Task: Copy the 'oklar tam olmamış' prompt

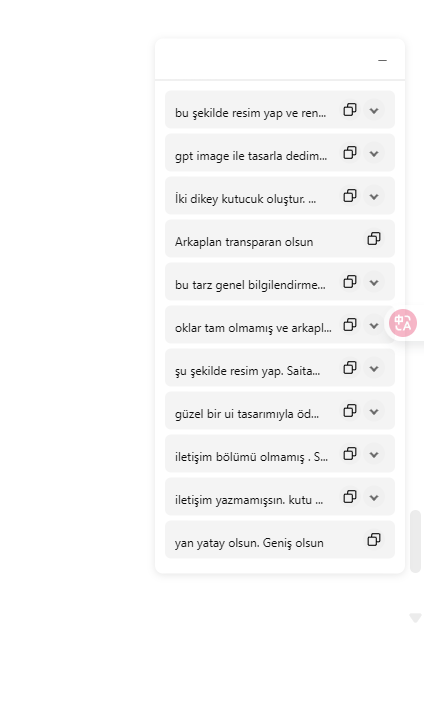Action: click(x=350, y=325)
